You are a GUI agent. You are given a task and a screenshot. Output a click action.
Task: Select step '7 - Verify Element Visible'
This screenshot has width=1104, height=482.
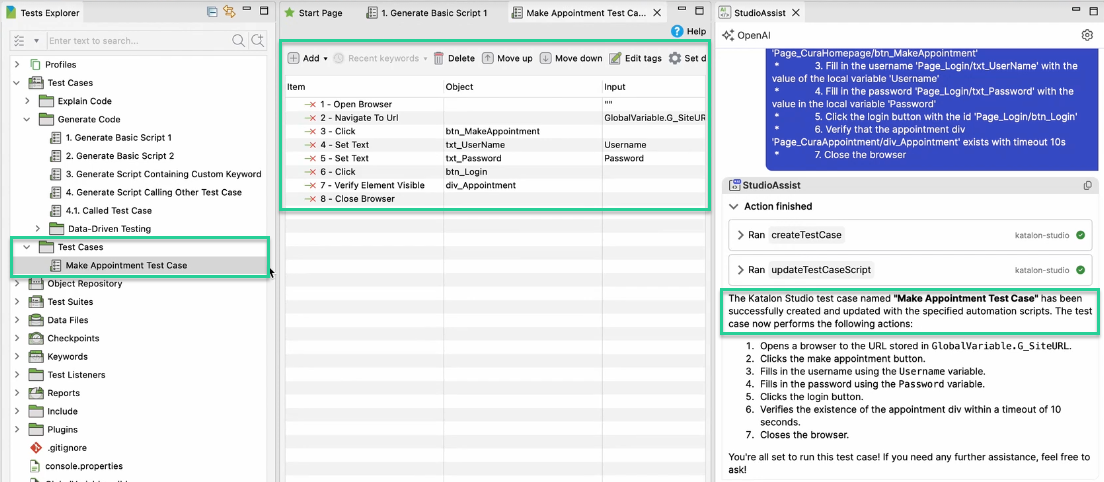coord(495,185)
